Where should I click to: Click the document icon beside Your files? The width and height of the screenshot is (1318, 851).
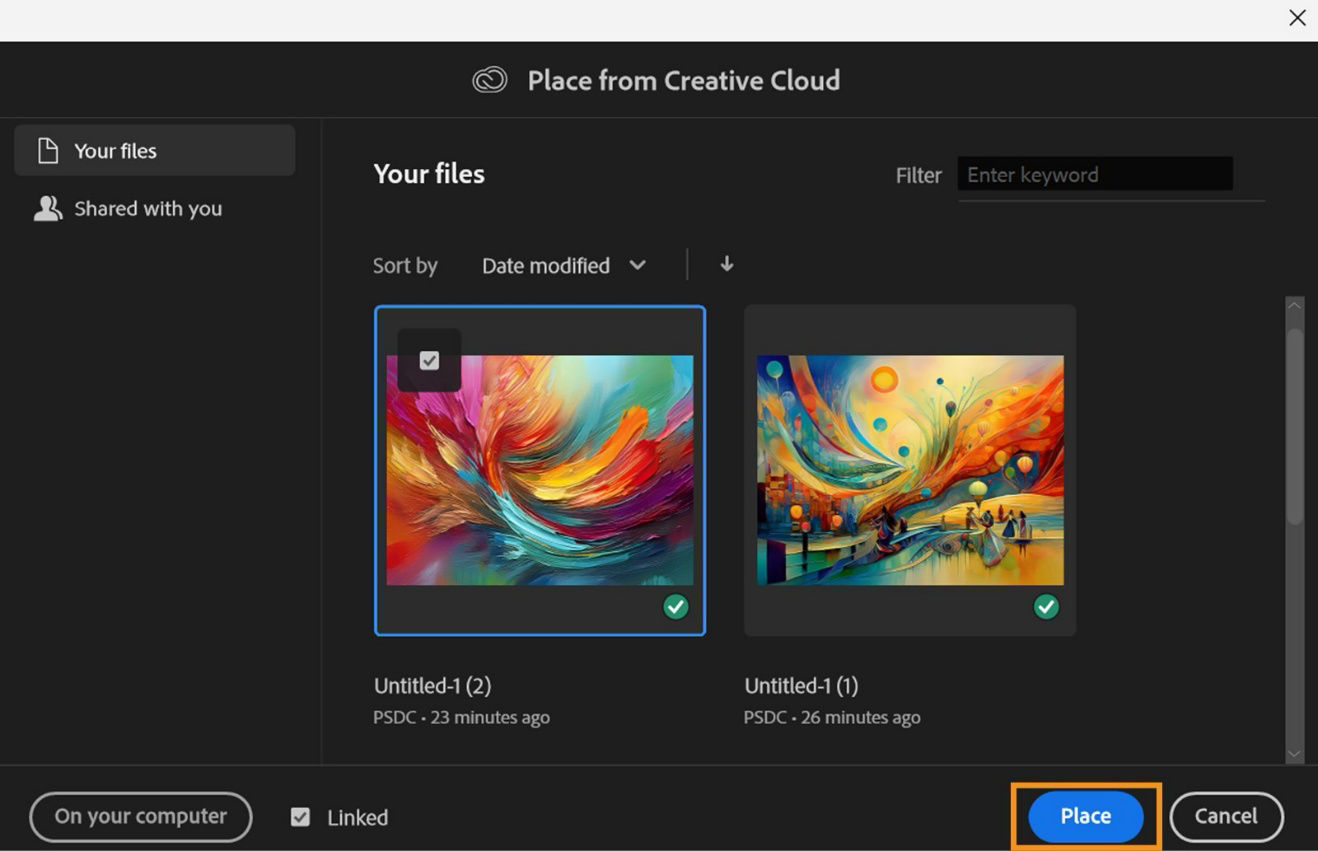pyautogui.click(x=47, y=150)
